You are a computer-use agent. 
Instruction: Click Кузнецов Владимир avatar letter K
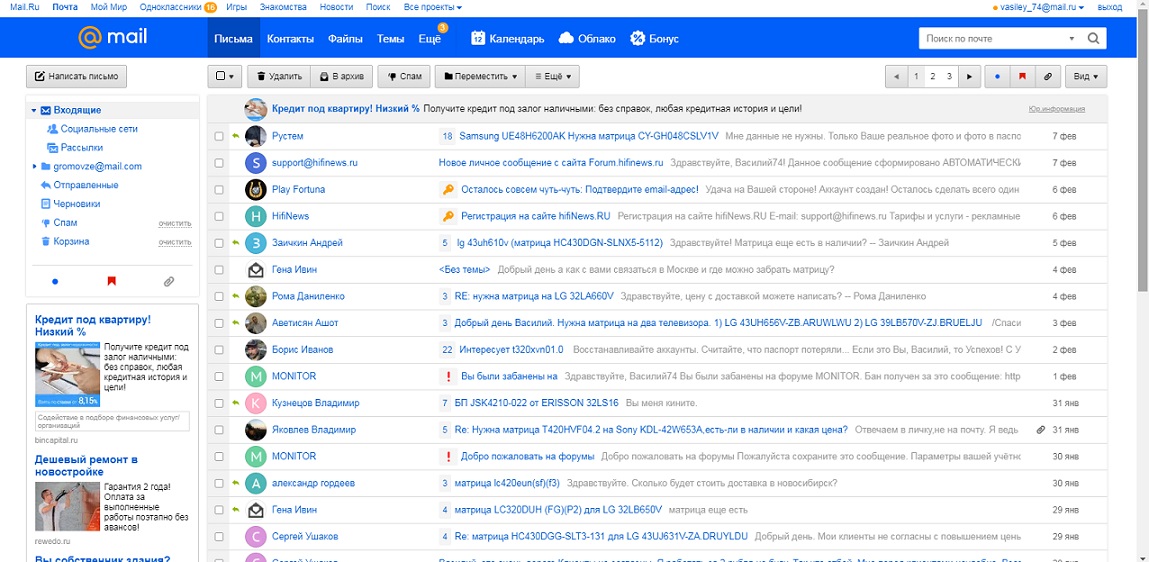click(256, 403)
